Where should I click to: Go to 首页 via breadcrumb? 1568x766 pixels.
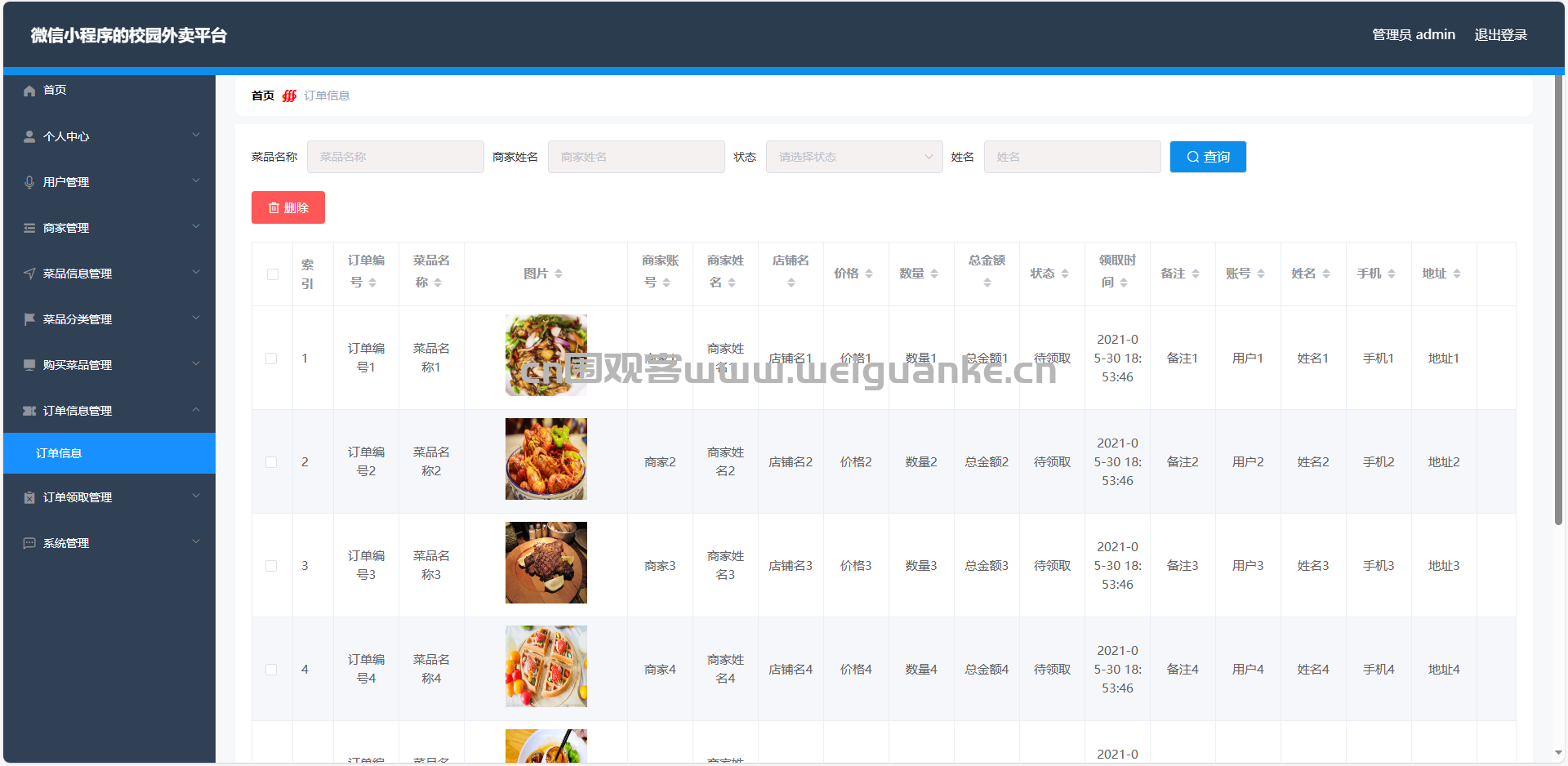coord(263,96)
